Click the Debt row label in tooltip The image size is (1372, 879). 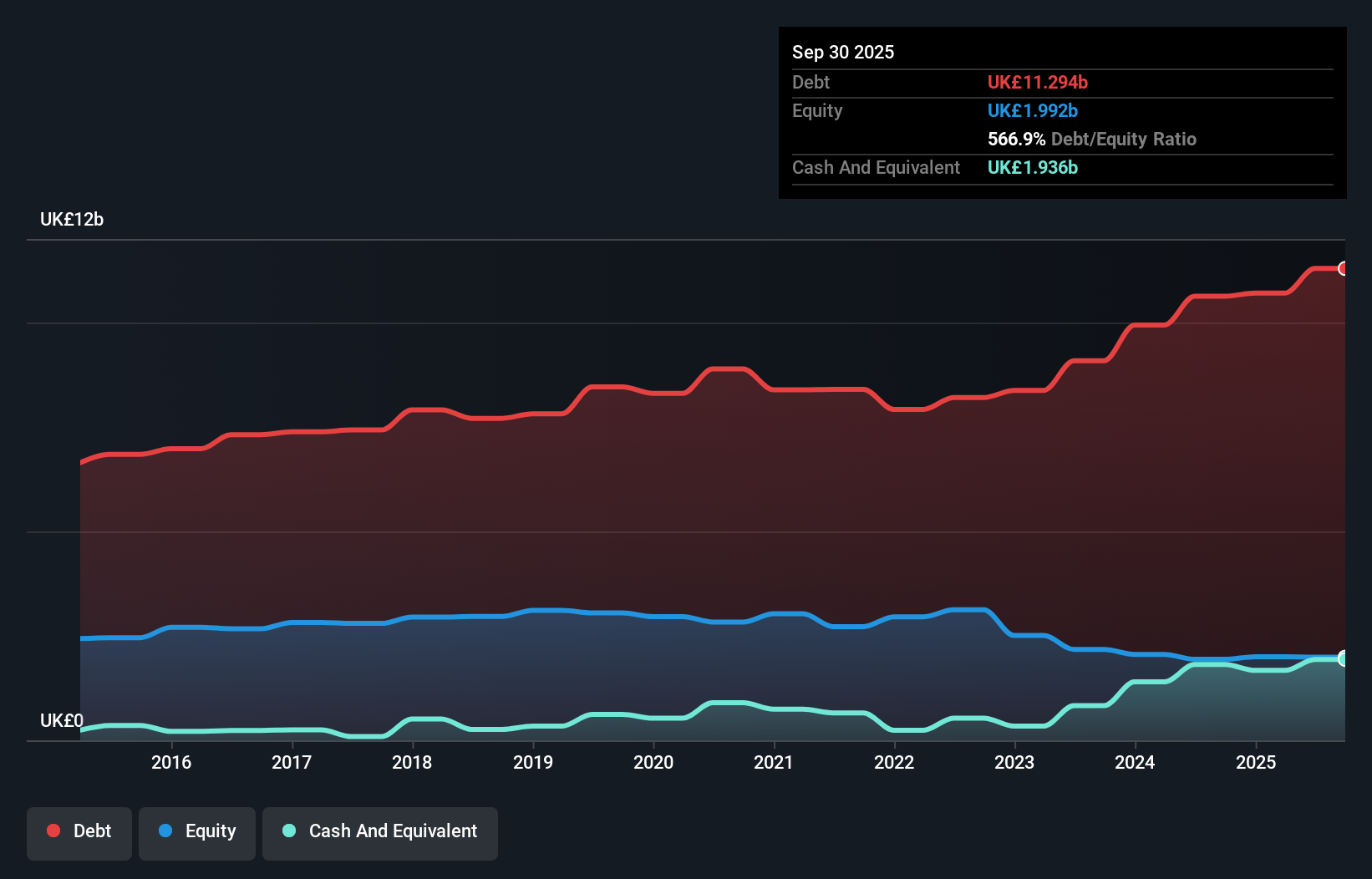coord(810,82)
